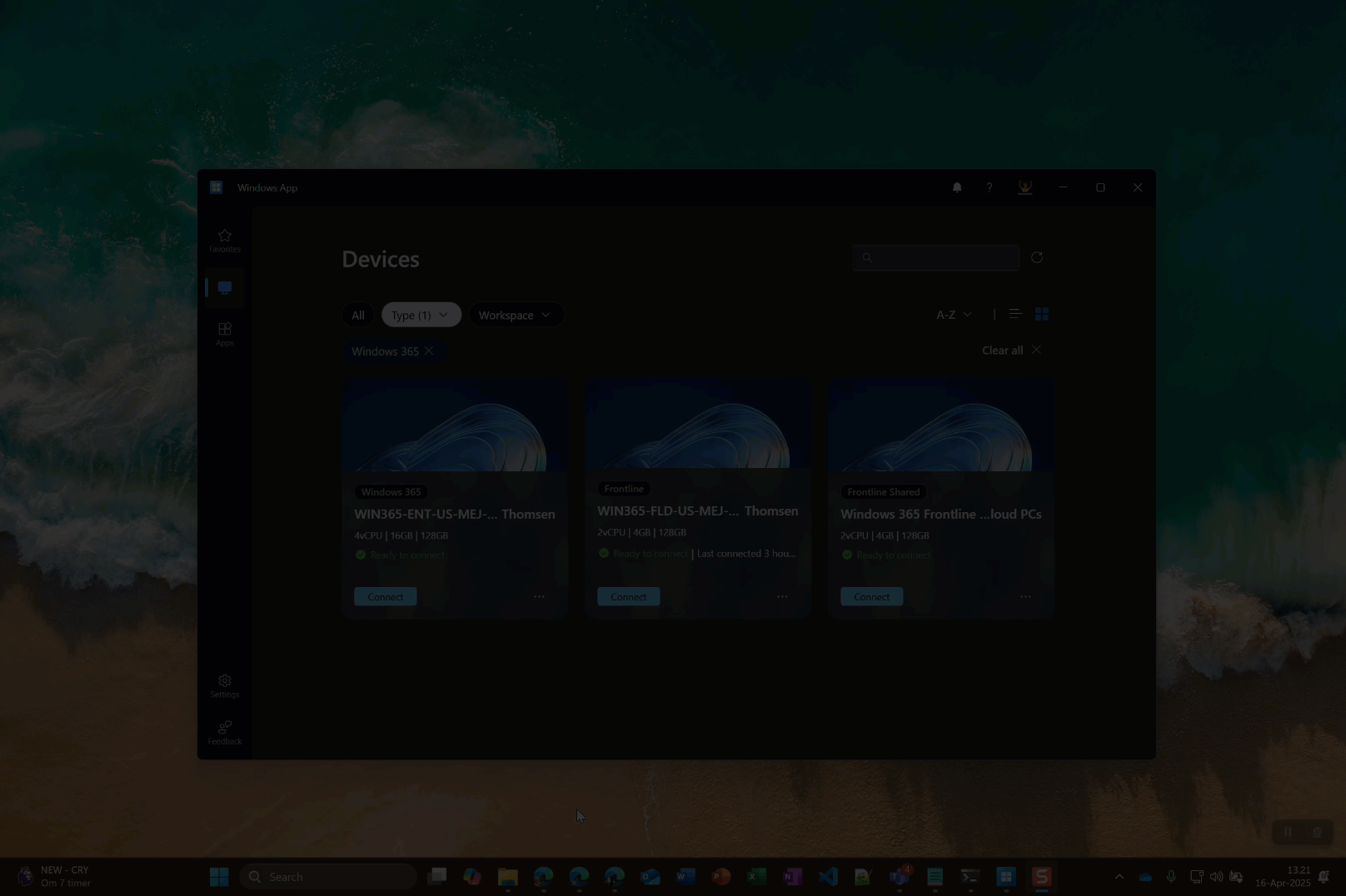This screenshot has height=896, width=1346.
Task: Open Visual Studio Code from taskbar
Action: (828, 877)
